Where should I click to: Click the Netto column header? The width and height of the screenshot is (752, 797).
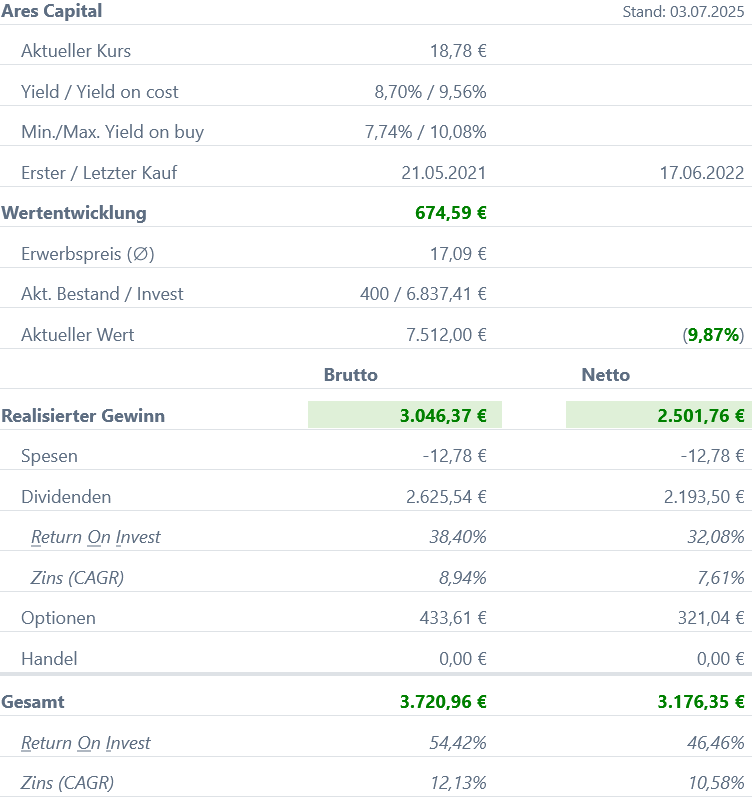tap(606, 375)
